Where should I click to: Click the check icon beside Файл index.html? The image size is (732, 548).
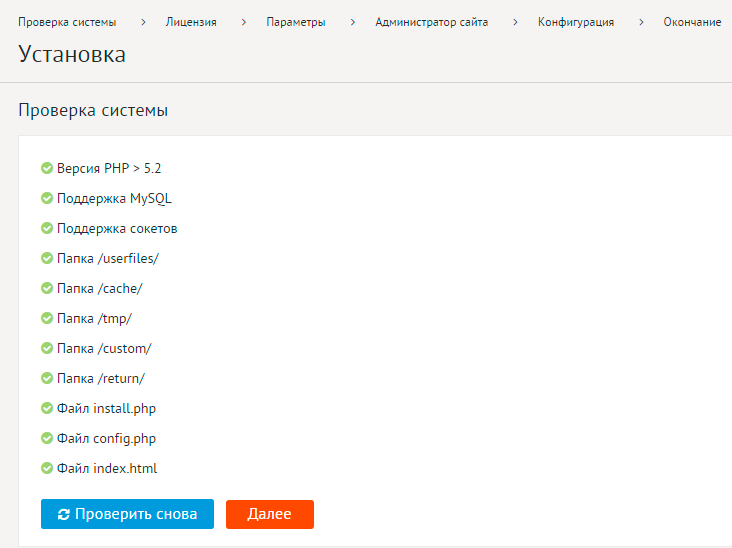pos(47,468)
